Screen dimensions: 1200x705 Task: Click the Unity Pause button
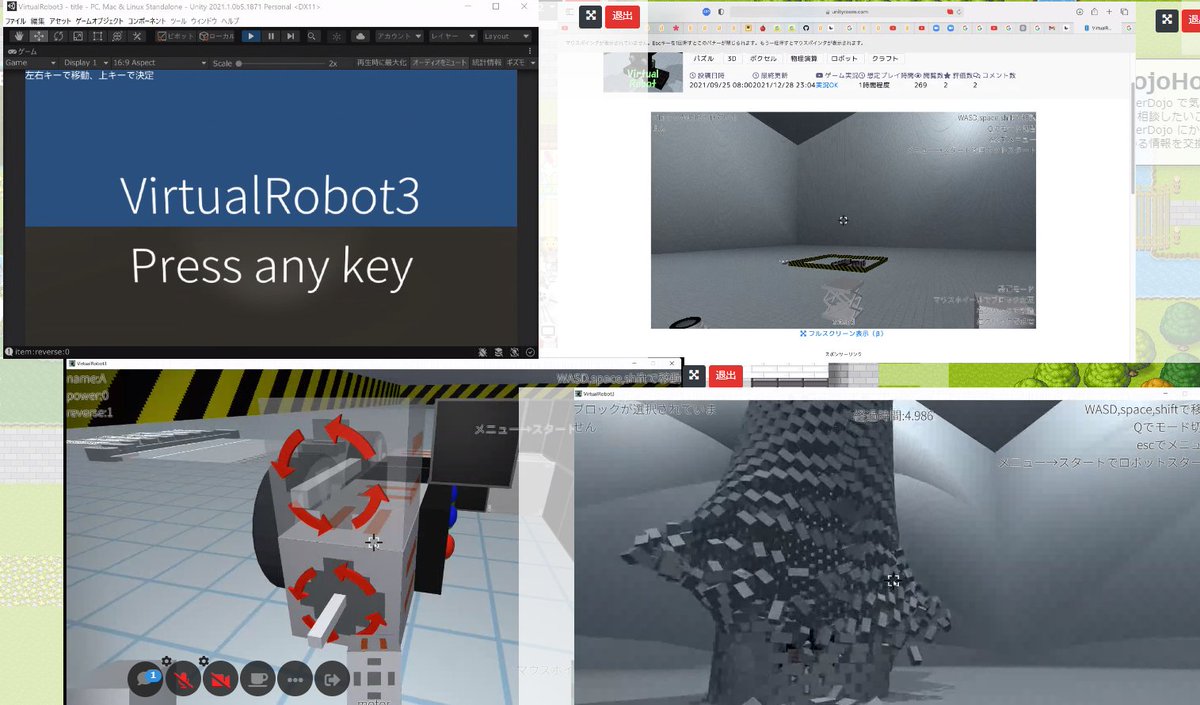(271, 36)
